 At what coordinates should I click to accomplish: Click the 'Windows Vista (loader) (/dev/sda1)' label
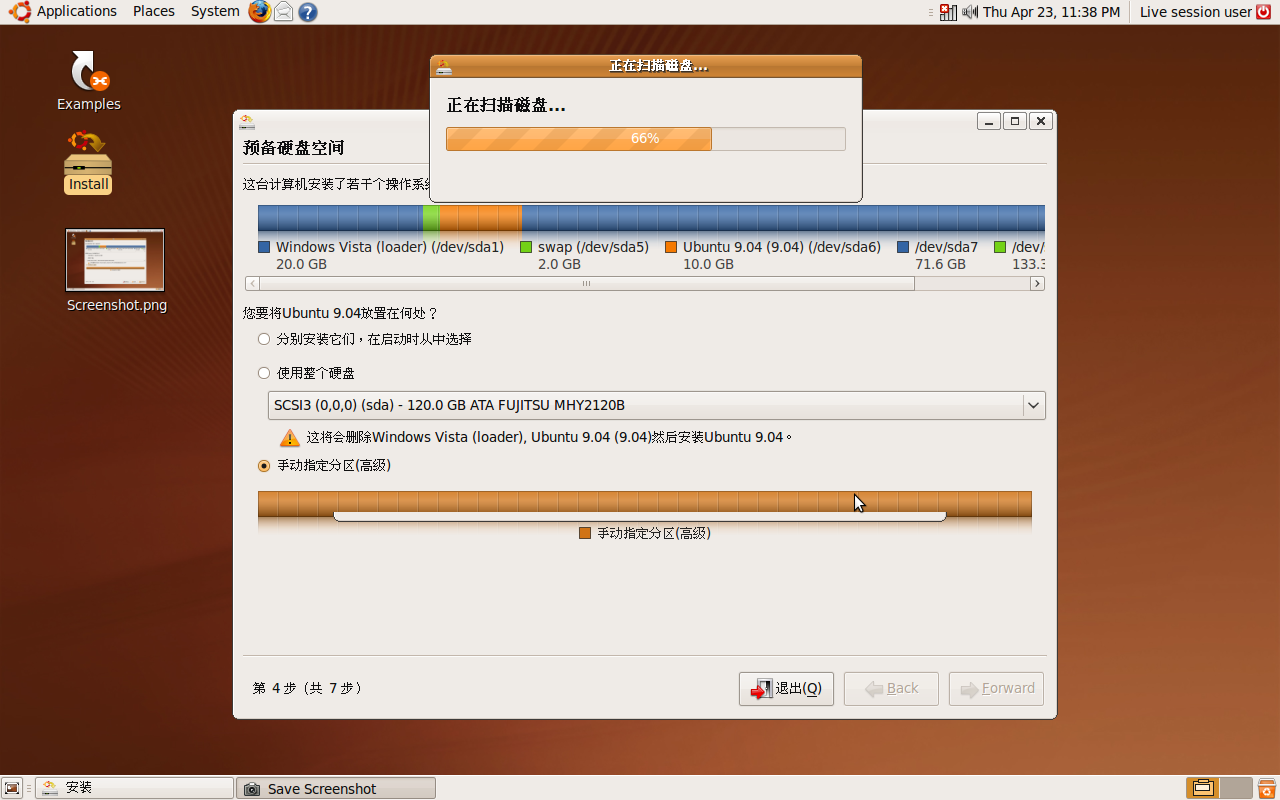pyautogui.click(x=390, y=247)
